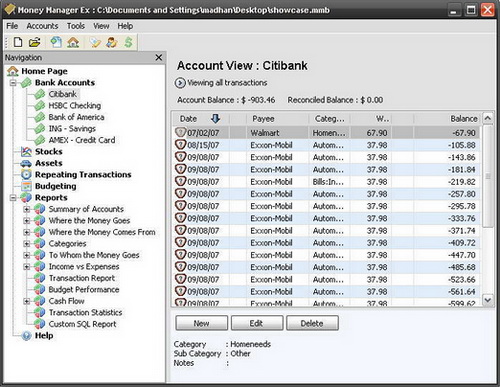Open the payee organizer people icon
The width and height of the screenshot is (500, 387).
point(111,42)
